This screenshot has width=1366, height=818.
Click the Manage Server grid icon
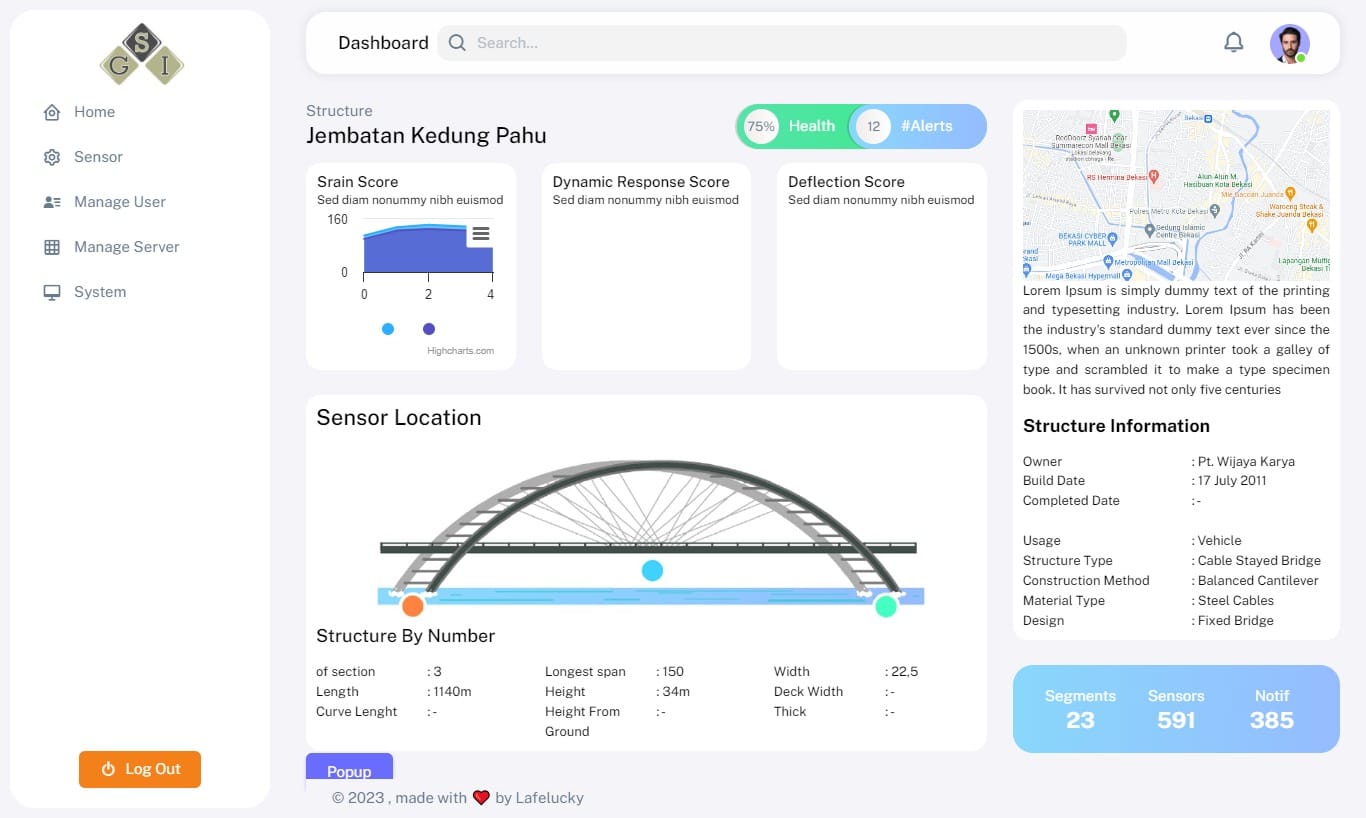(x=52, y=247)
